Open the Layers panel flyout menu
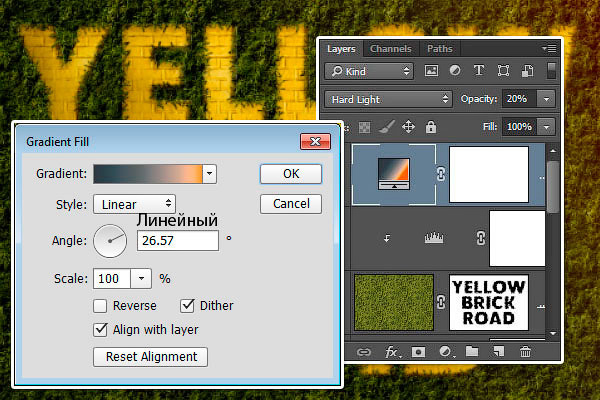 point(549,49)
